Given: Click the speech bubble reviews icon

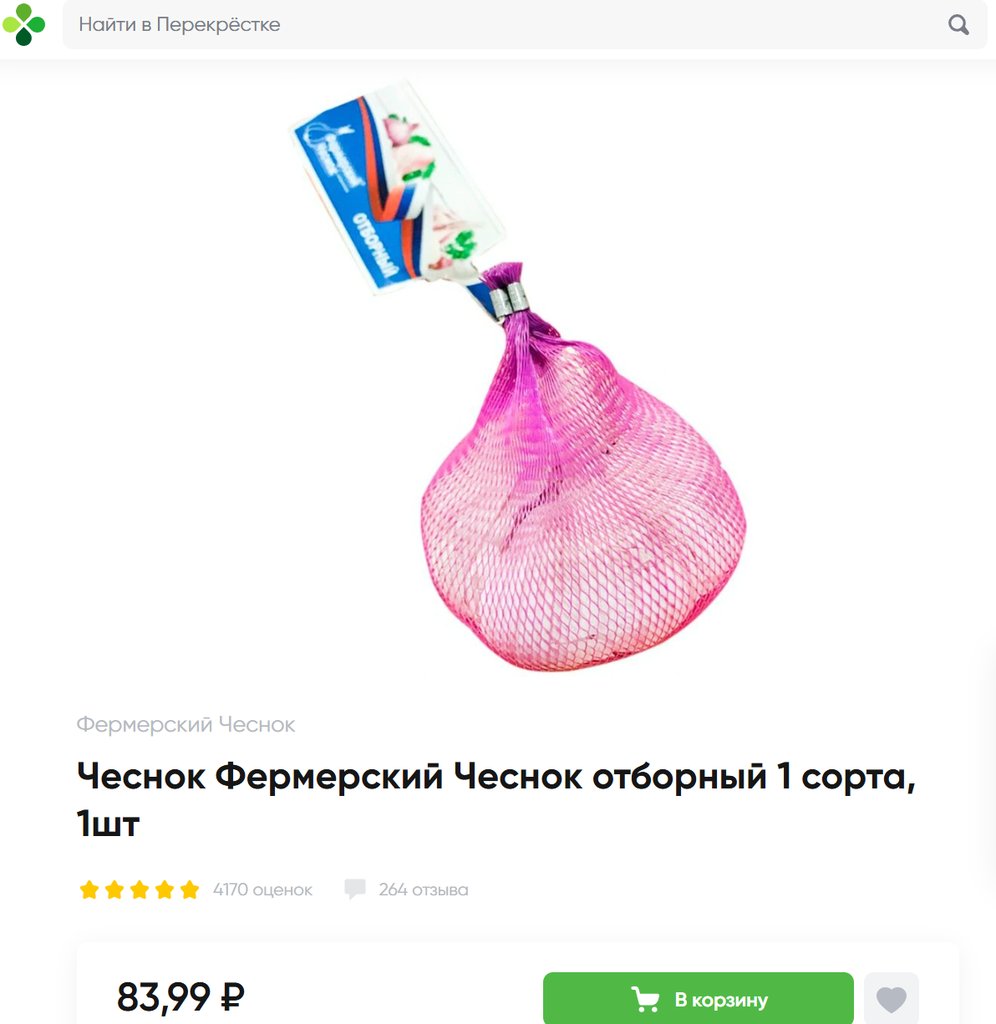Looking at the screenshot, I should tap(355, 889).
